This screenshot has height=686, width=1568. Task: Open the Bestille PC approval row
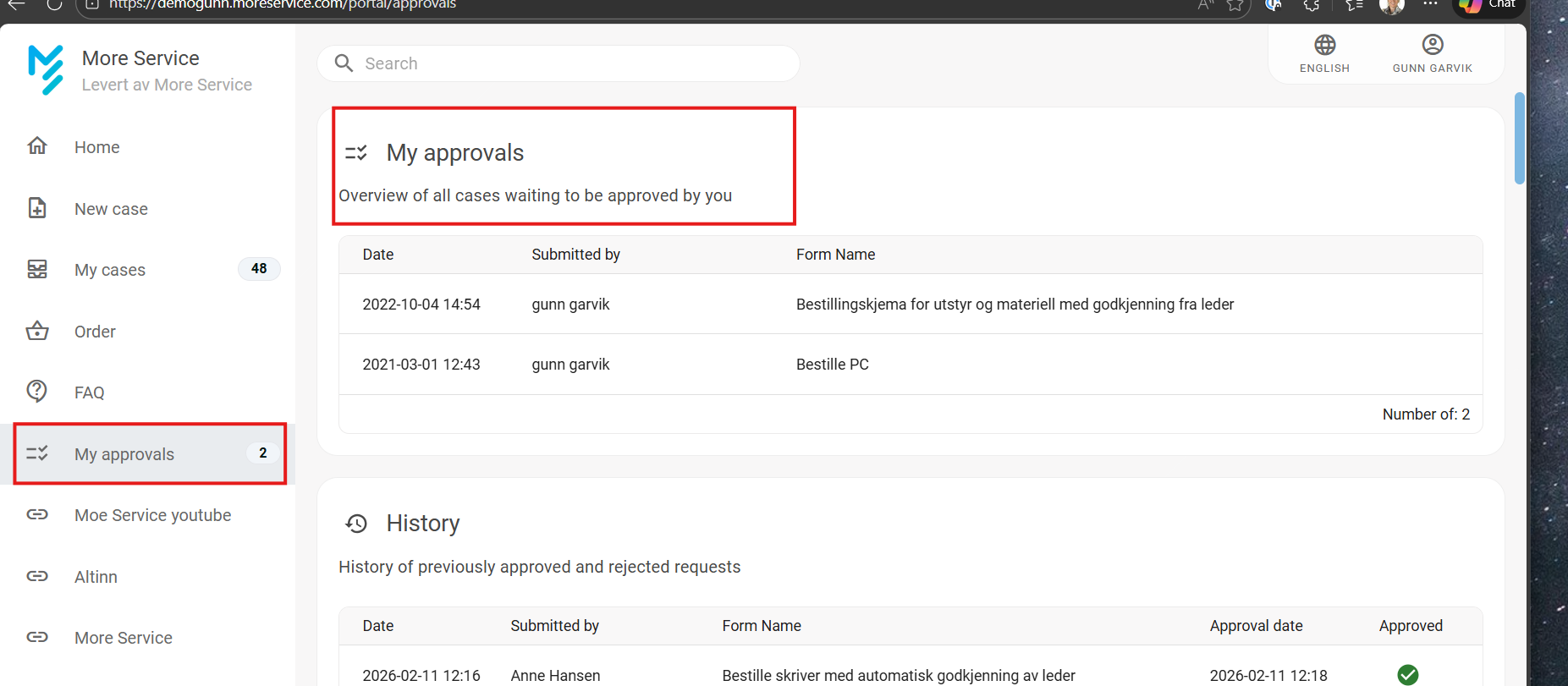click(x=910, y=365)
